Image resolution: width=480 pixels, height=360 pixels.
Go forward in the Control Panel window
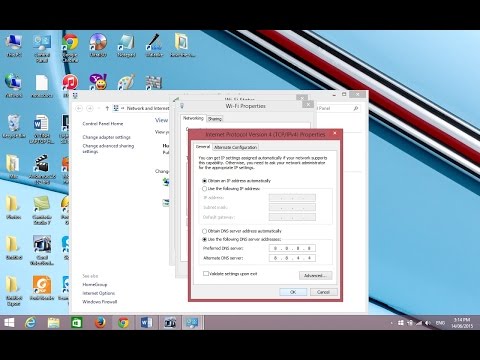[89, 108]
